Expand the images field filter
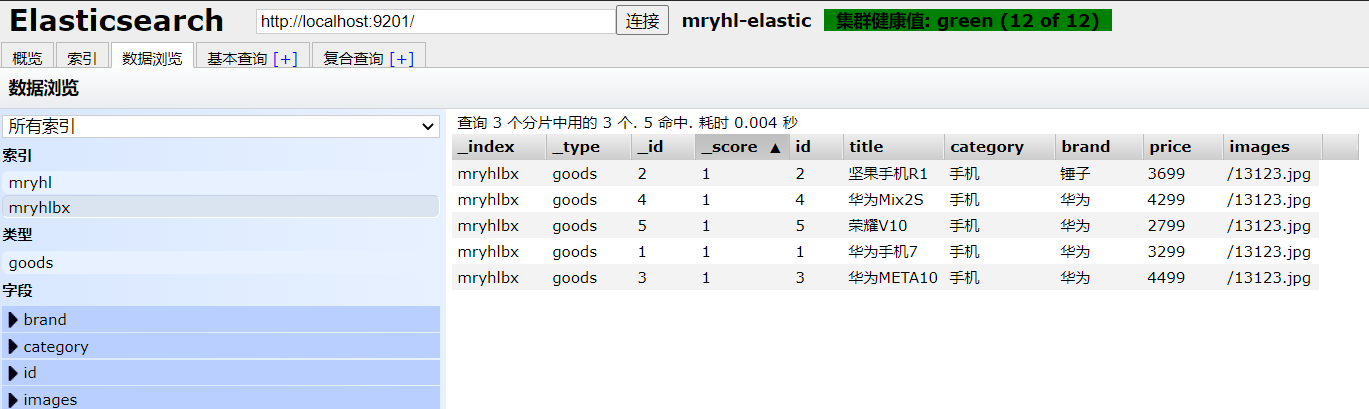 (x=220, y=399)
